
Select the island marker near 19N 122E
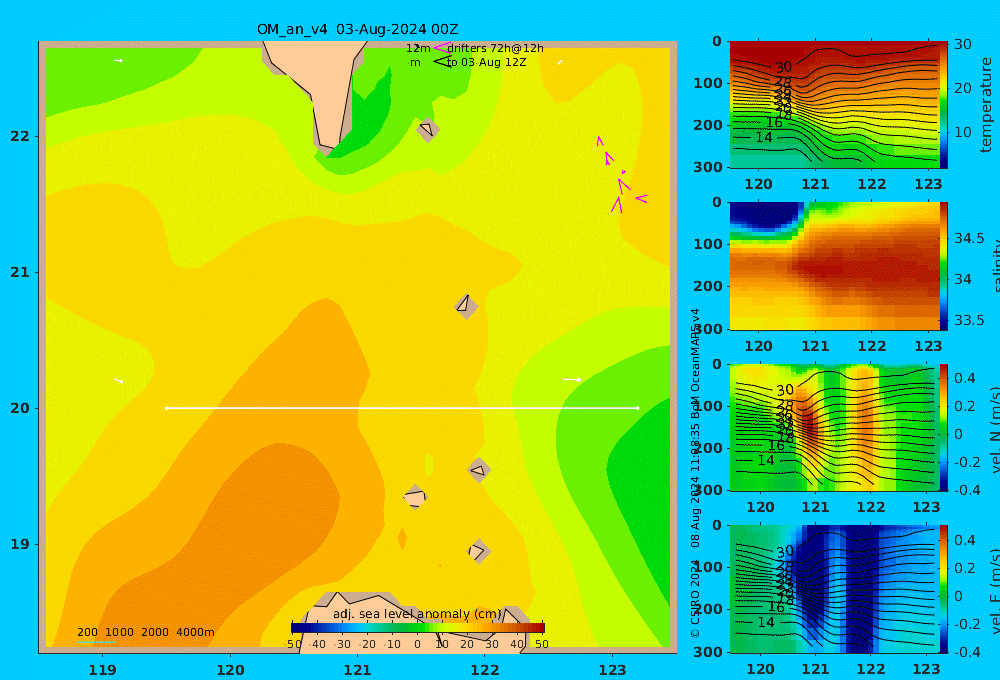(x=478, y=551)
